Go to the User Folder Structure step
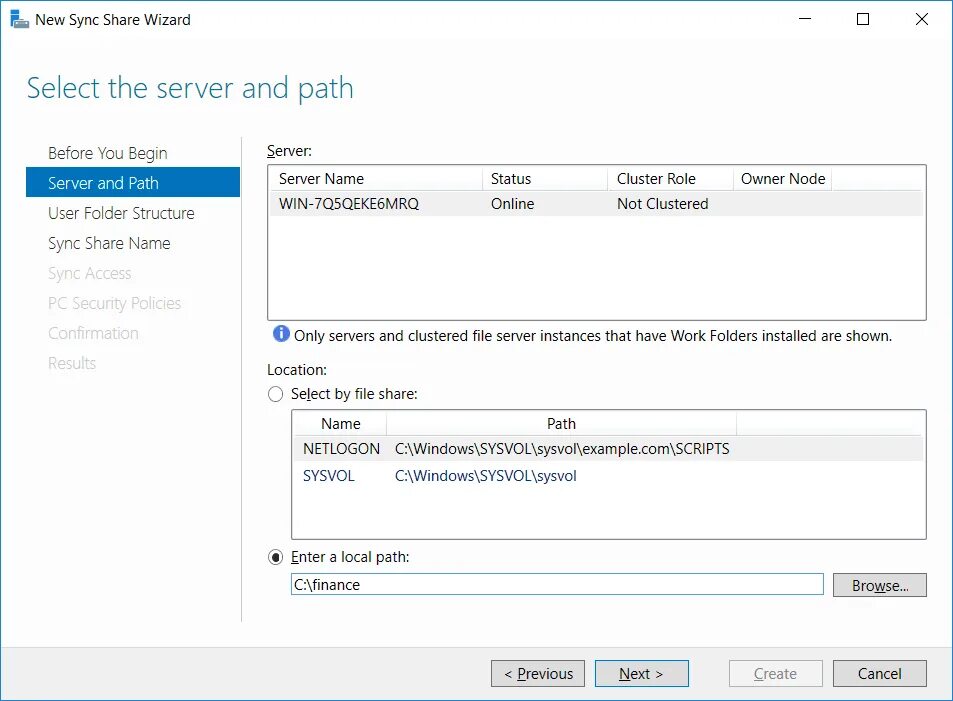The height and width of the screenshot is (701, 953). pyautogui.click(x=121, y=213)
